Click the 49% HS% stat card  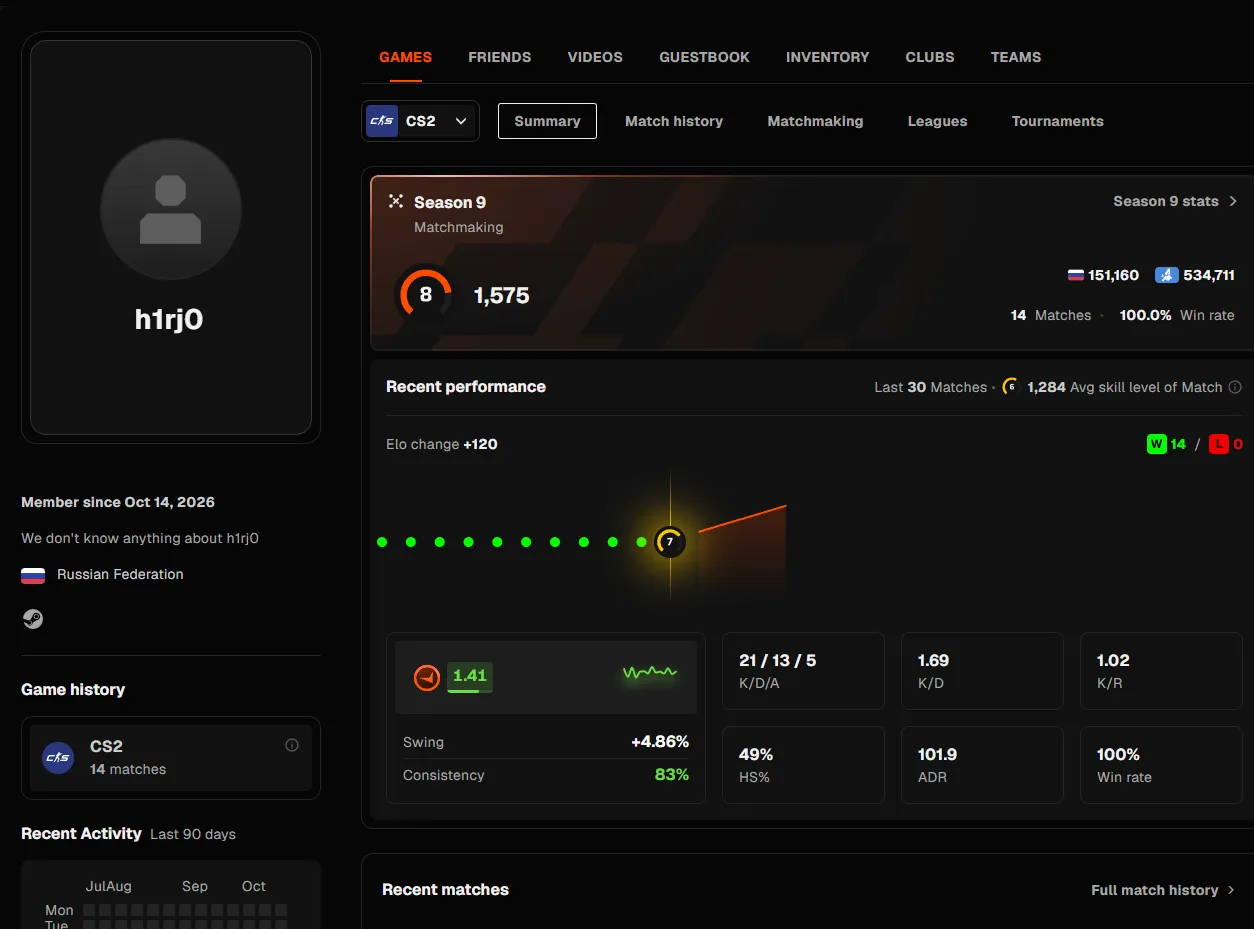803,765
